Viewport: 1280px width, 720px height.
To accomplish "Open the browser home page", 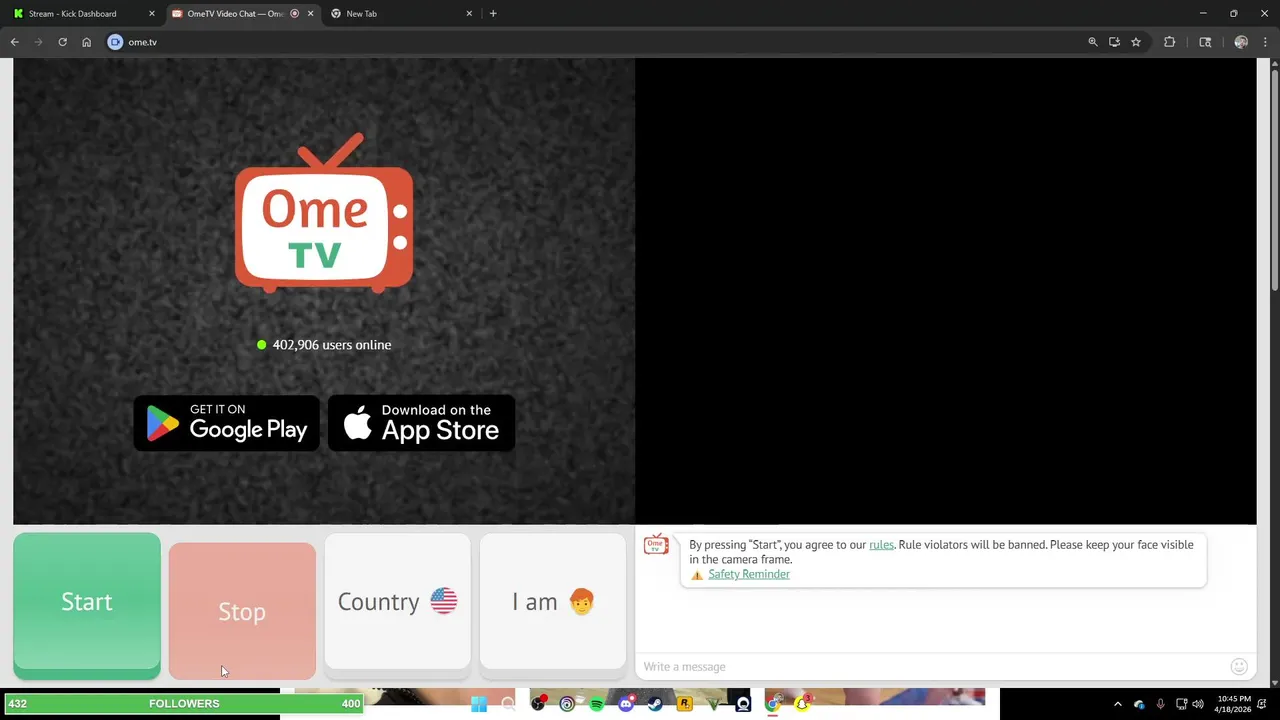I will (x=86, y=42).
